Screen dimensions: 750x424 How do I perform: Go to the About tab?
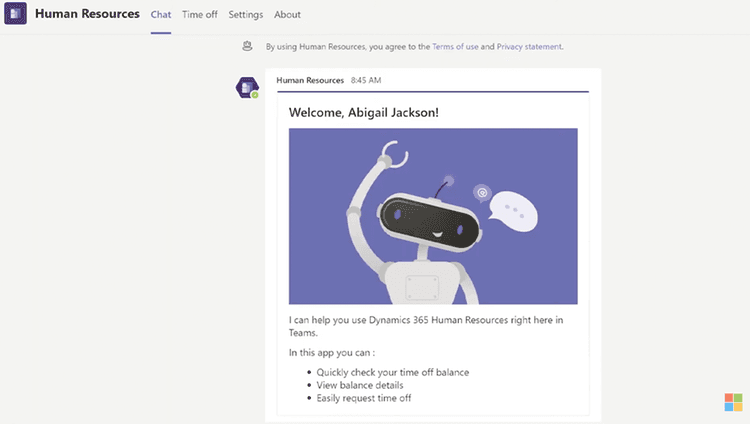click(x=287, y=15)
